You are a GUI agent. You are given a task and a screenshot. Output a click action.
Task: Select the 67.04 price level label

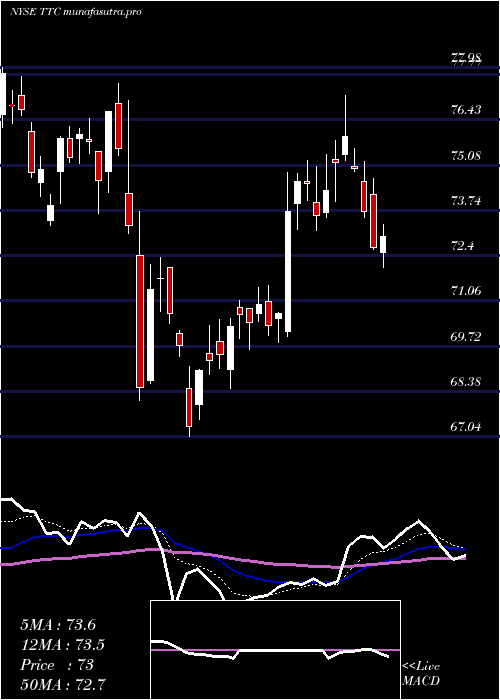pyautogui.click(x=466, y=427)
